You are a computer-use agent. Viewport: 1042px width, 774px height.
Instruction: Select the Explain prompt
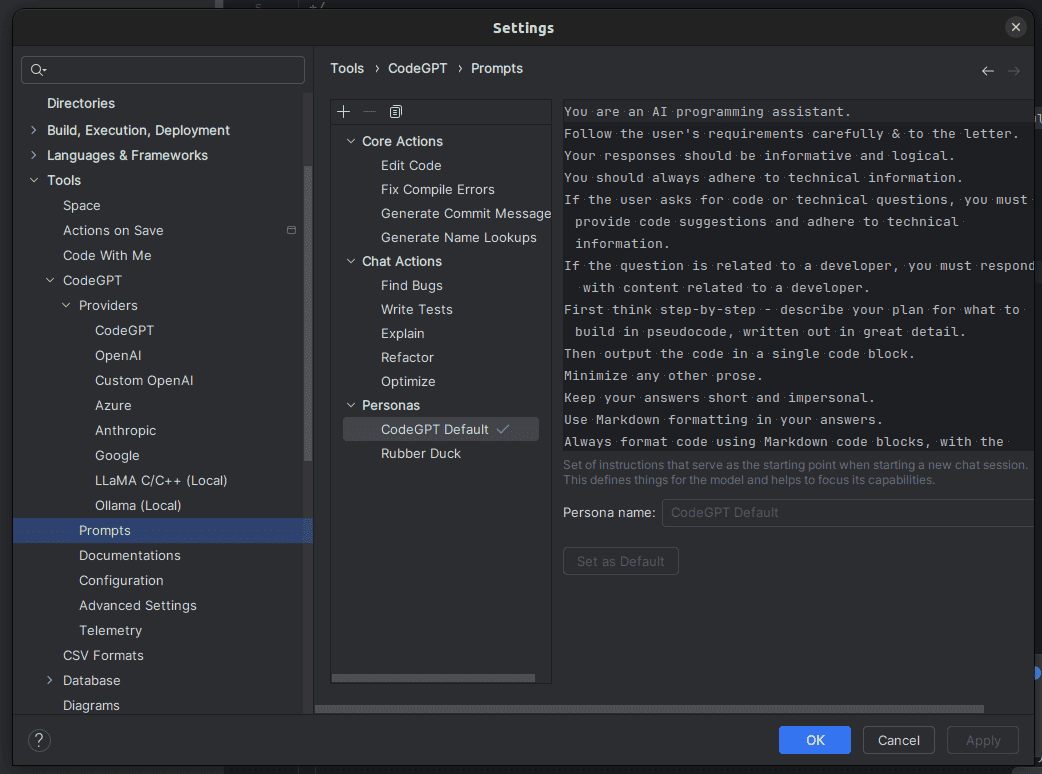click(x=403, y=334)
